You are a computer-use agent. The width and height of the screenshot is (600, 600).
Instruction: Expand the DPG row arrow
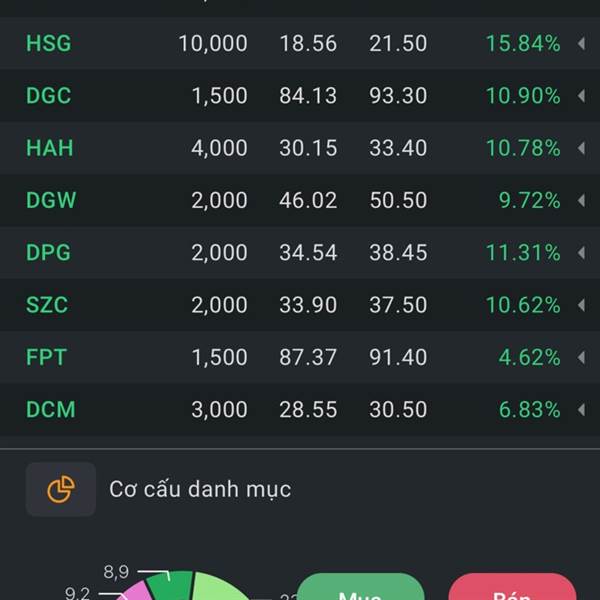pyautogui.click(x=581, y=253)
